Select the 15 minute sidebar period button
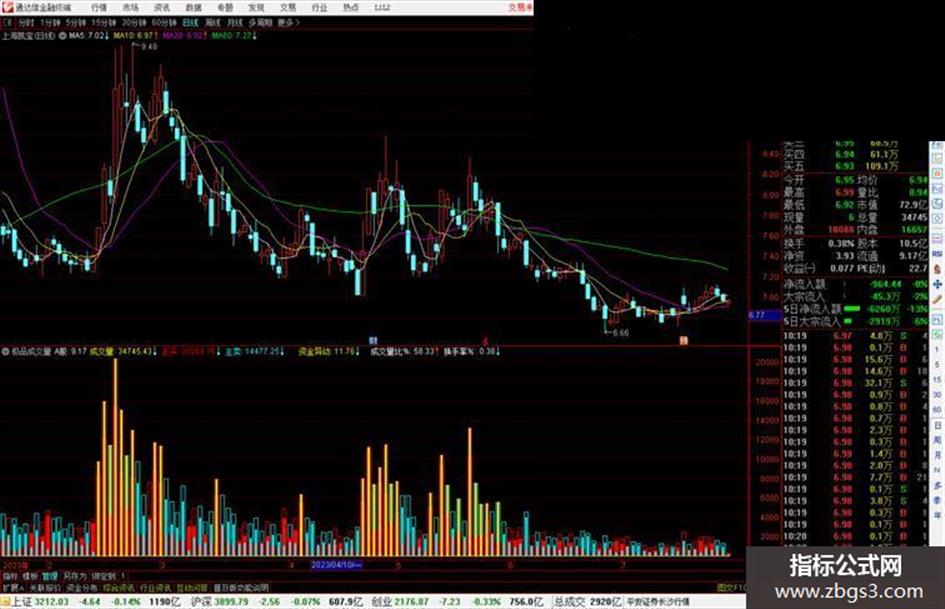Screen dimensions: 945x609 (937, 380)
